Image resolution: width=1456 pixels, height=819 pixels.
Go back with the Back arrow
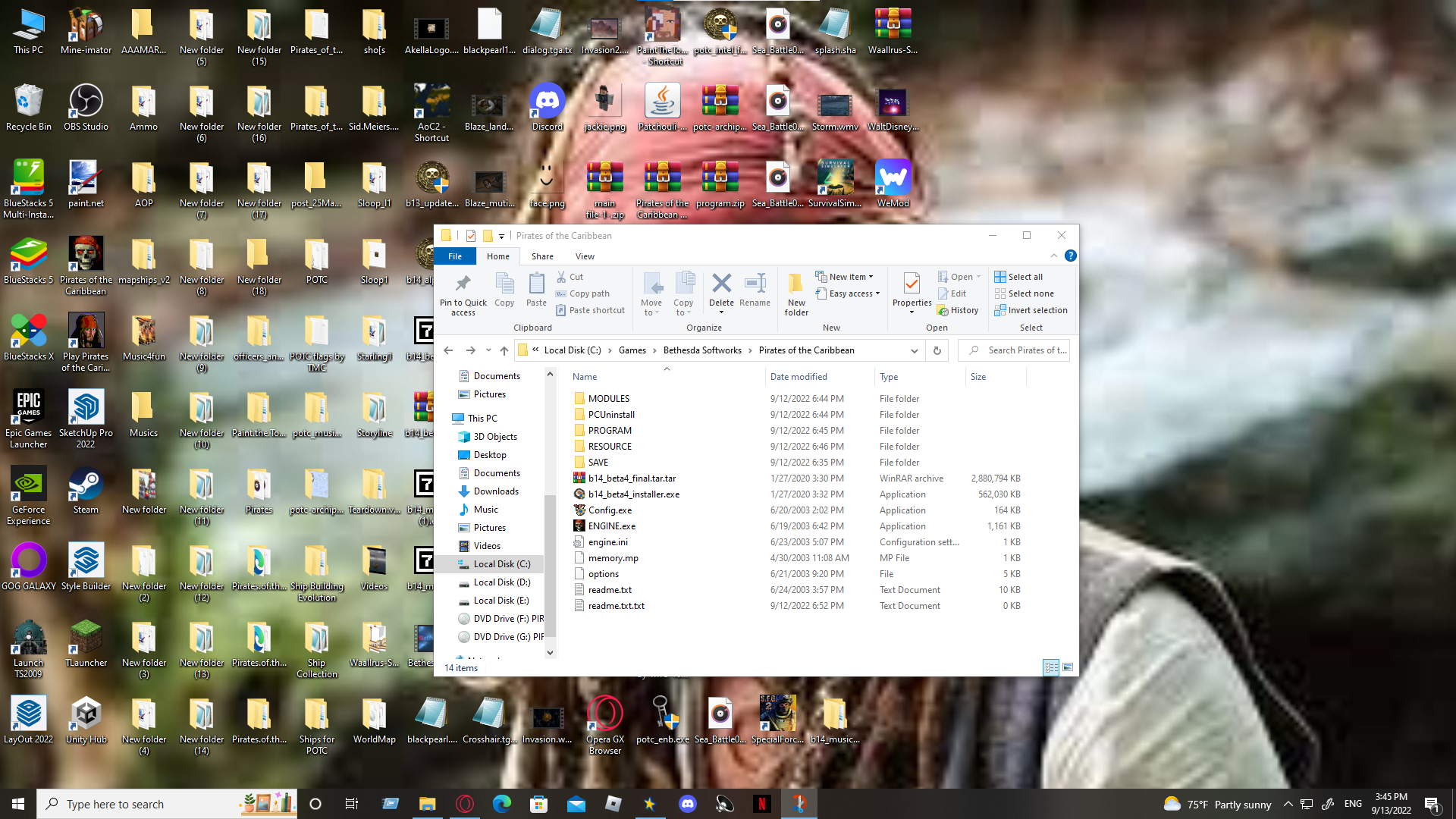pyautogui.click(x=448, y=350)
